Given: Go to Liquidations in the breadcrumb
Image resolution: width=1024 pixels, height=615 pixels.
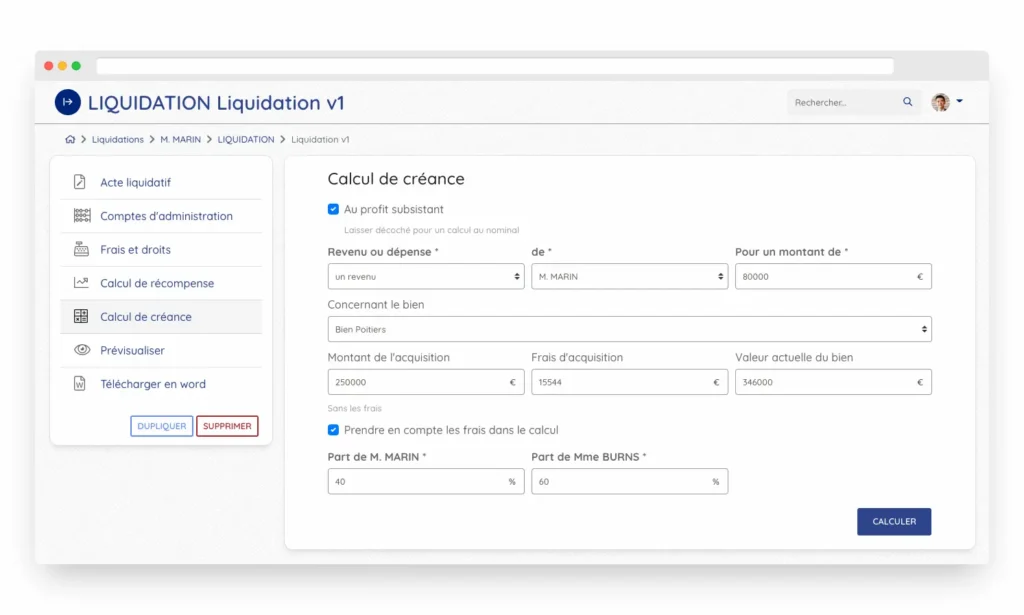Looking at the screenshot, I should [118, 140].
